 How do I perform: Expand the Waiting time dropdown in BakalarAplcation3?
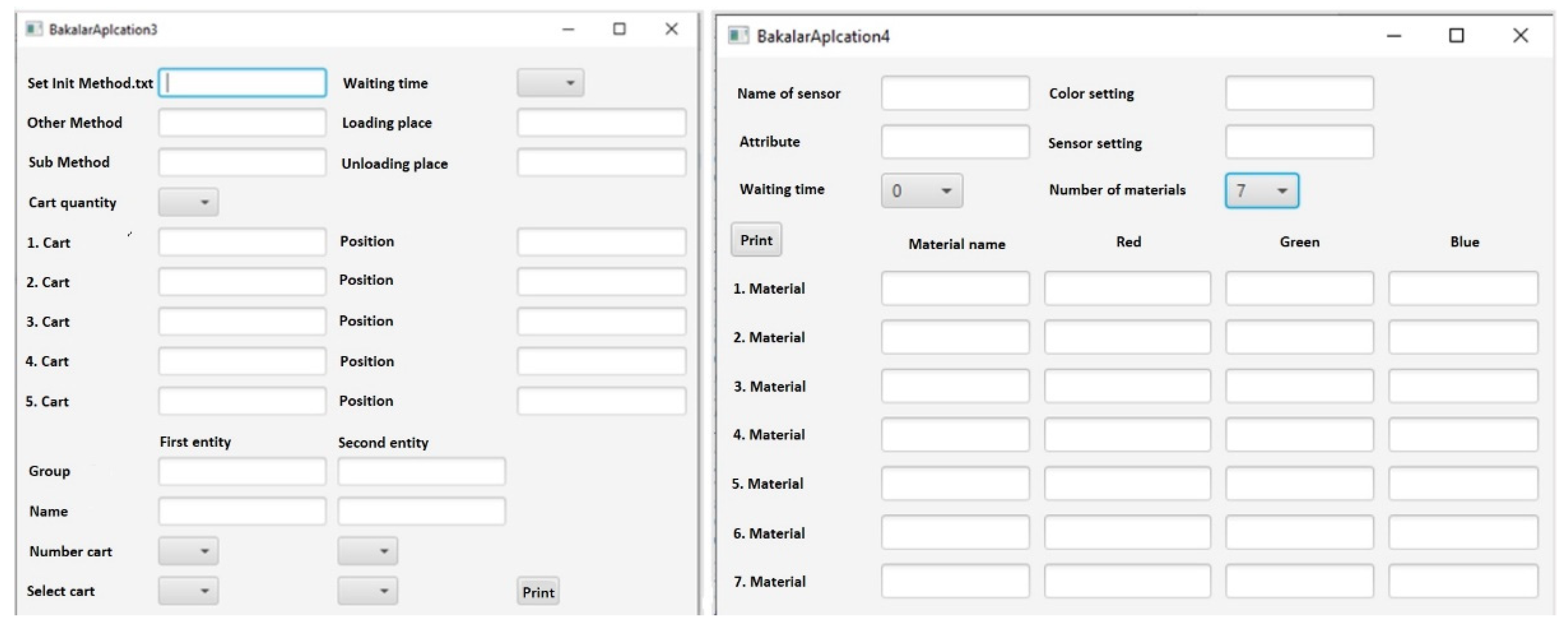(x=550, y=83)
